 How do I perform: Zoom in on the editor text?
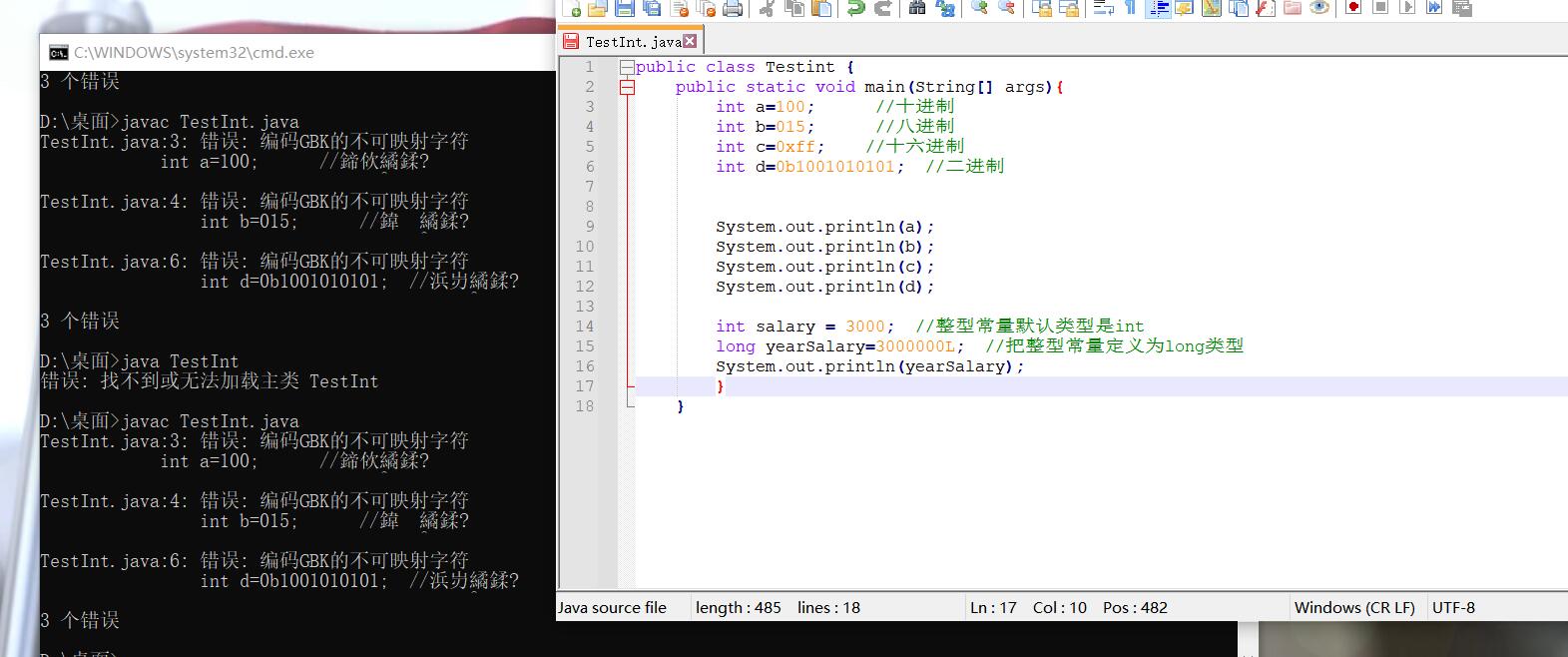point(979,8)
